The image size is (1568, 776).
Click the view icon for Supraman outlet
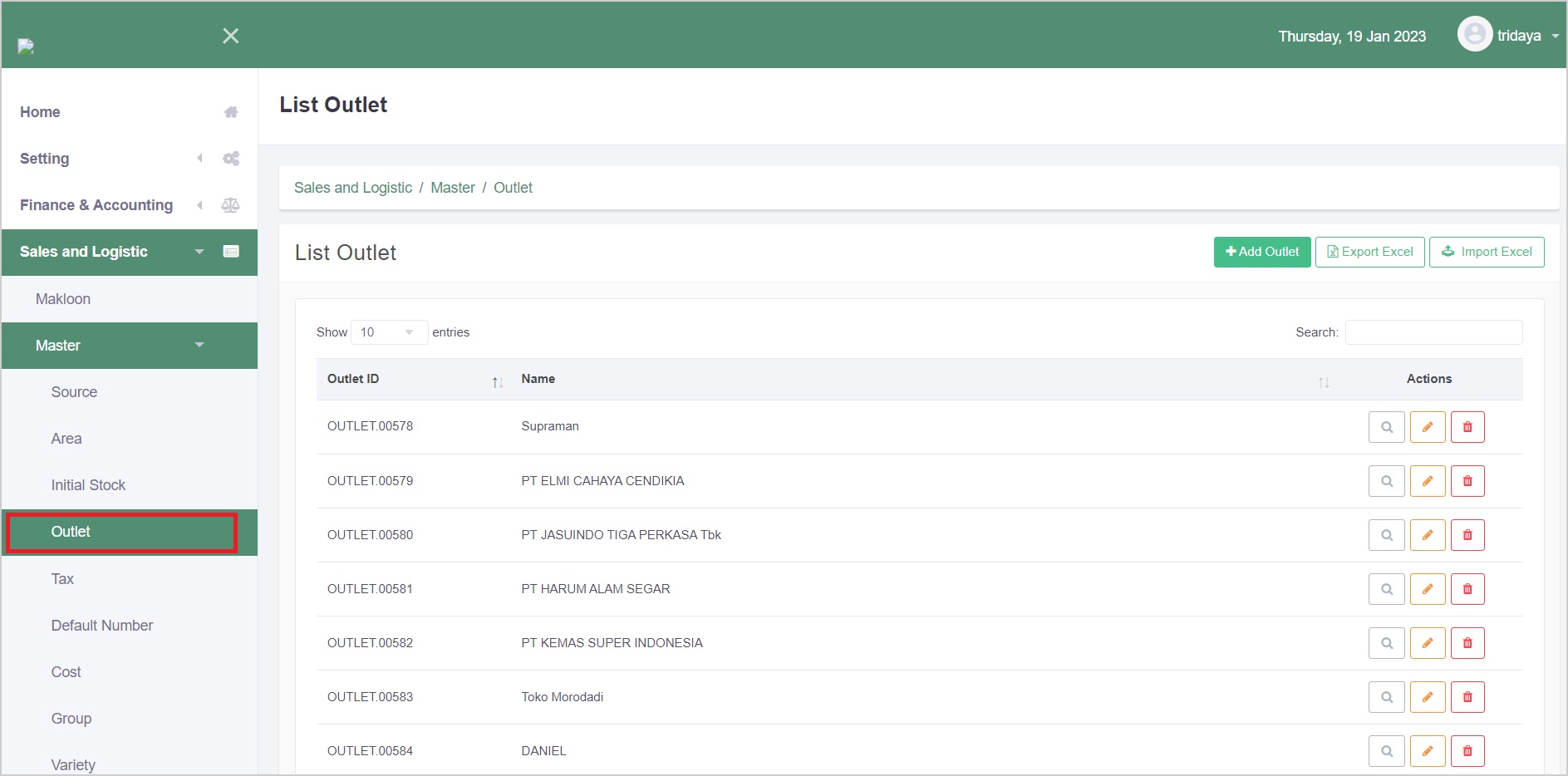click(1386, 427)
